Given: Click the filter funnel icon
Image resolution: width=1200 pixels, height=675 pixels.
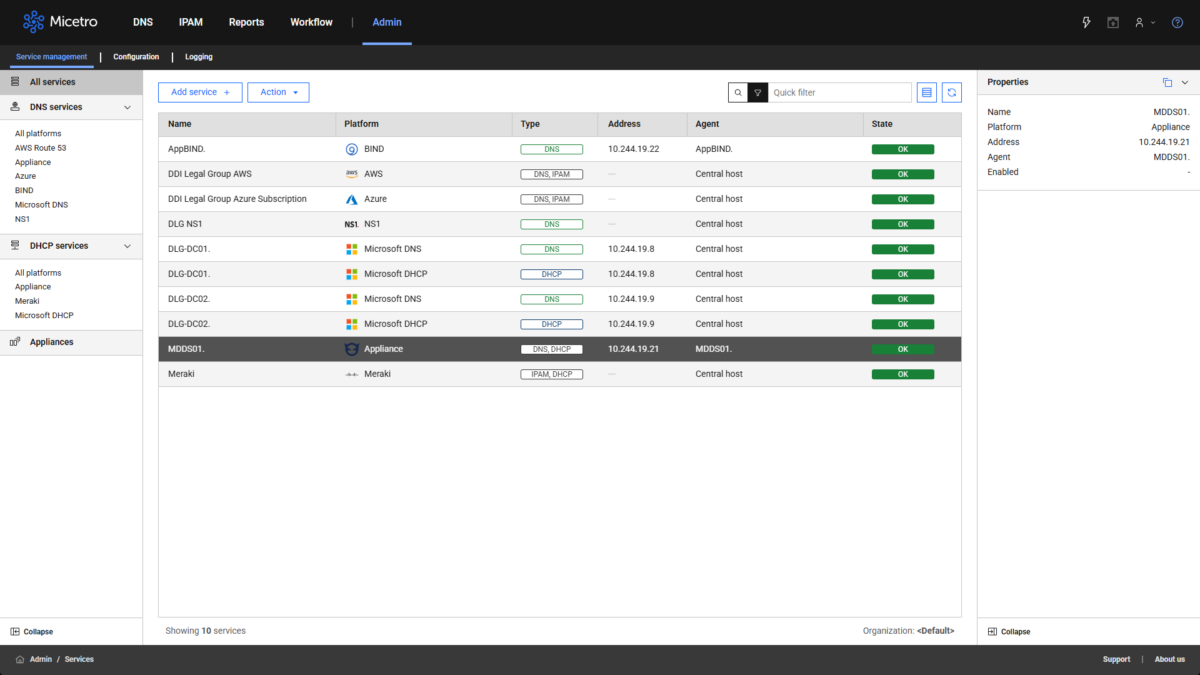Looking at the screenshot, I should click(x=758, y=92).
